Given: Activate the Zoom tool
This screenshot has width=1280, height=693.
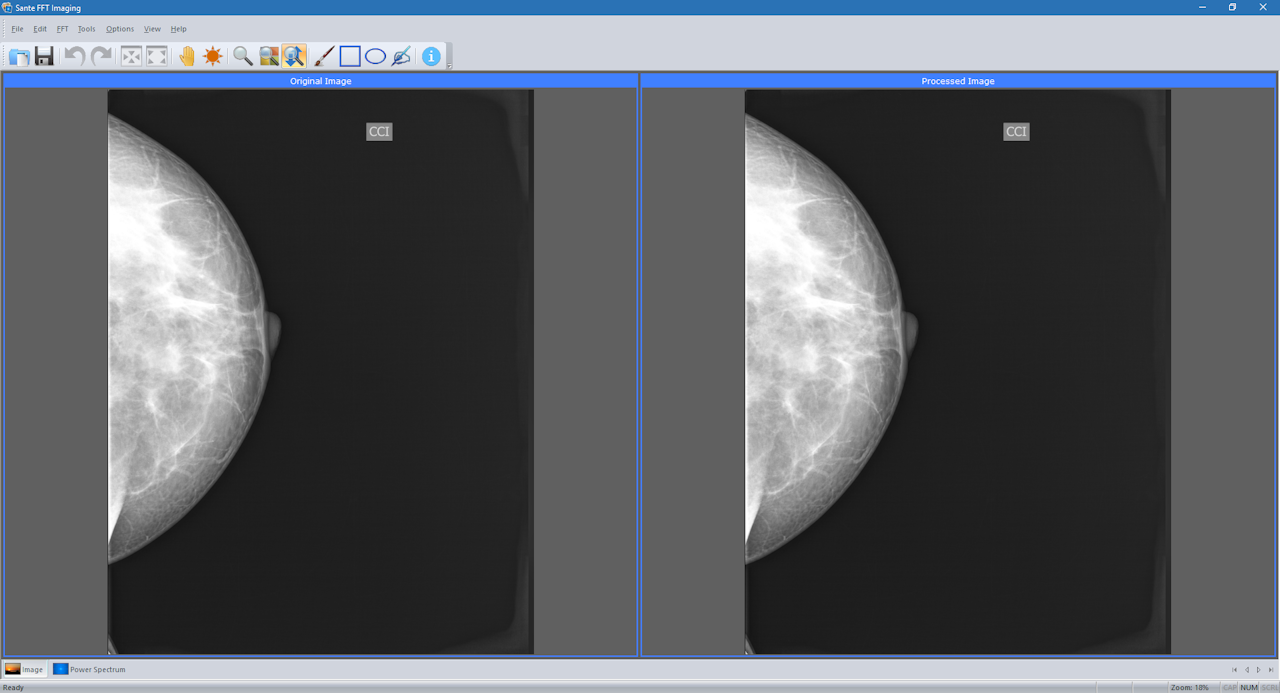Looking at the screenshot, I should click(x=293, y=56).
